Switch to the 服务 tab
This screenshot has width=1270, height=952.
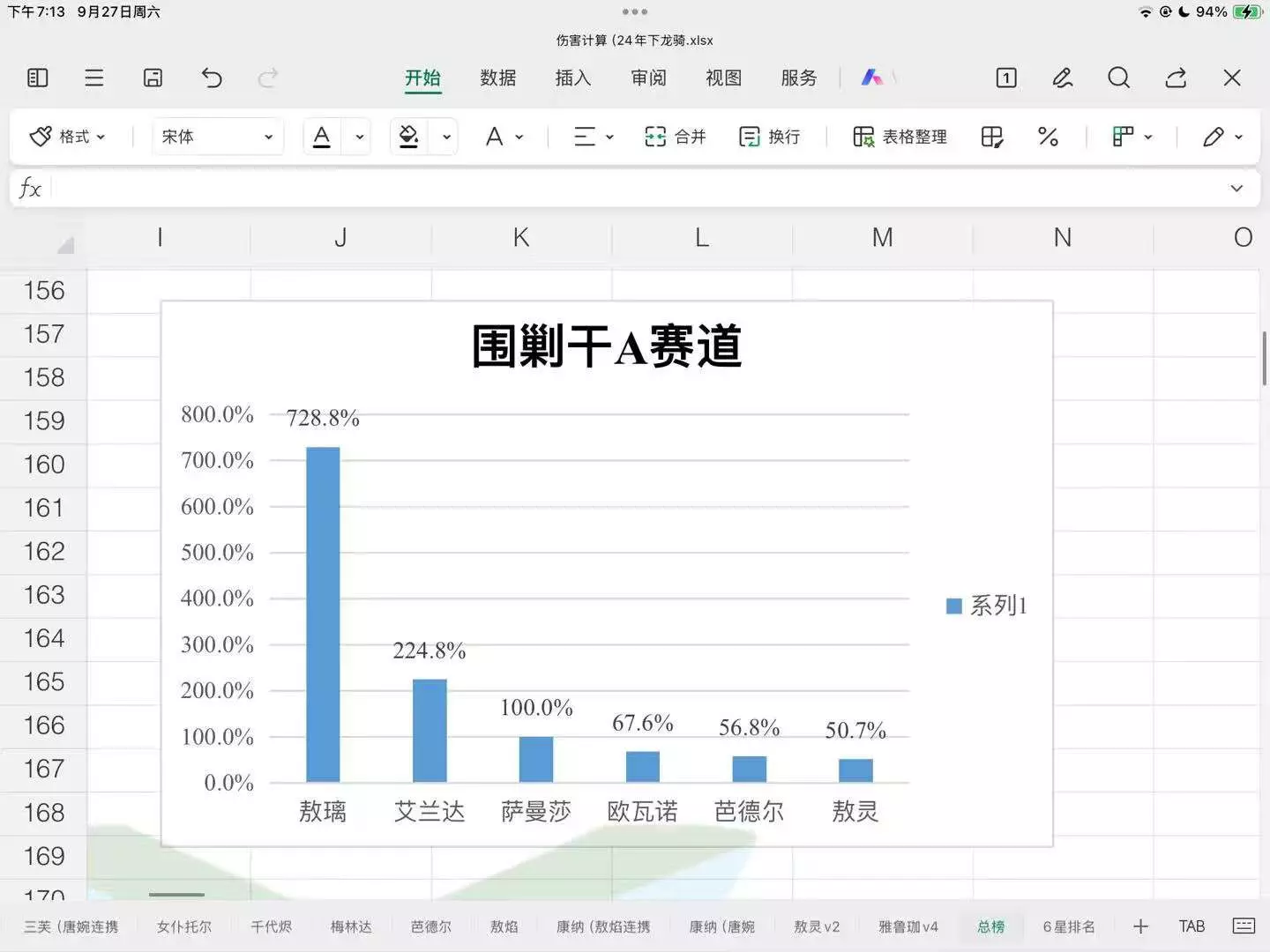pyautogui.click(x=799, y=78)
